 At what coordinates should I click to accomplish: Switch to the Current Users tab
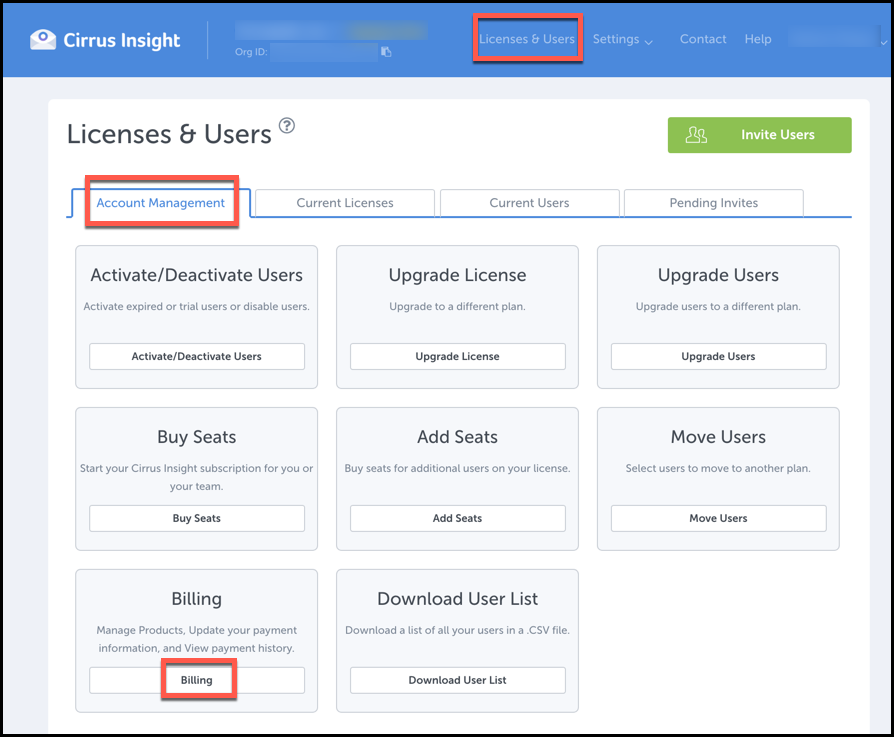tap(529, 203)
